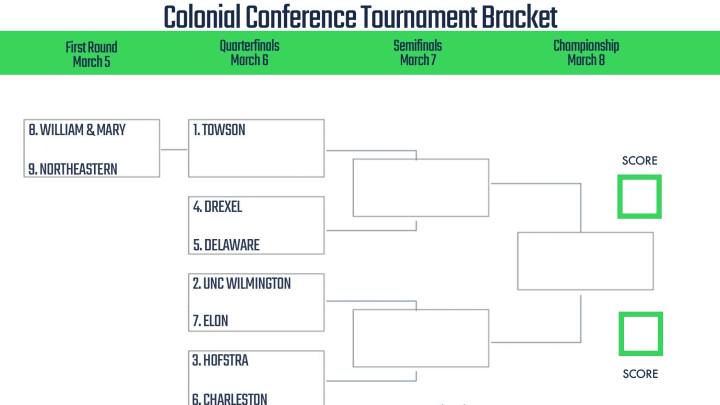The height and width of the screenshot is (405, 720).
Task: Click the Quarterfinals March 6 header
Action: [x=249, y=53]
